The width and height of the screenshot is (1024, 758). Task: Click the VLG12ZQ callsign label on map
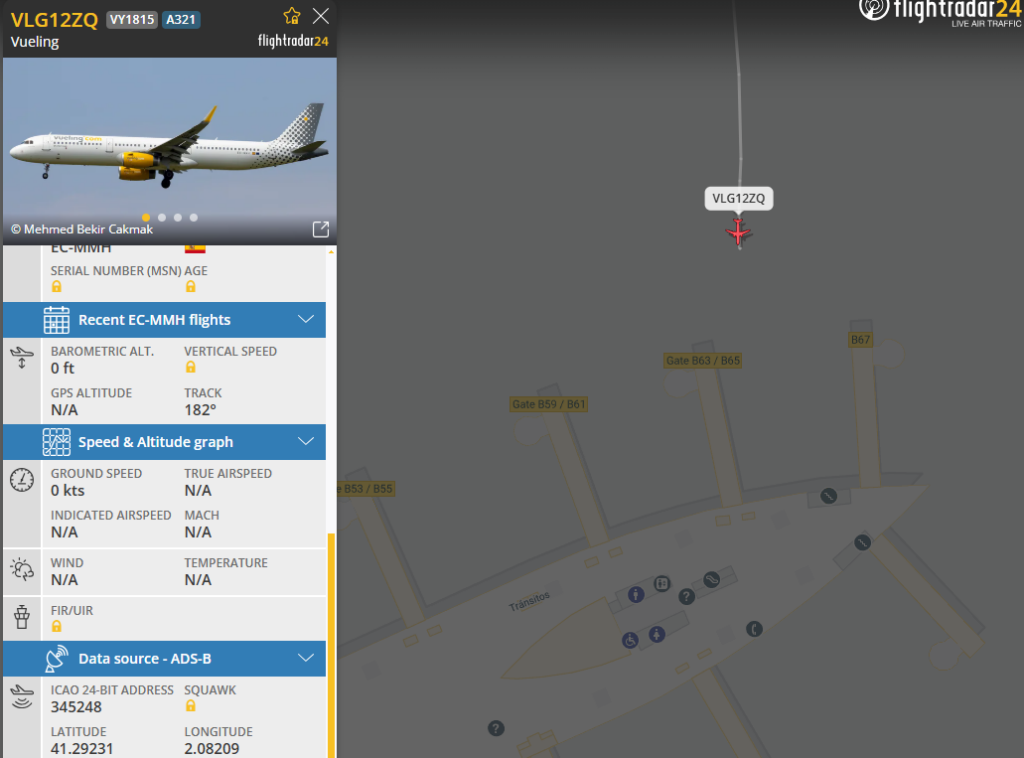pos(739,198)
